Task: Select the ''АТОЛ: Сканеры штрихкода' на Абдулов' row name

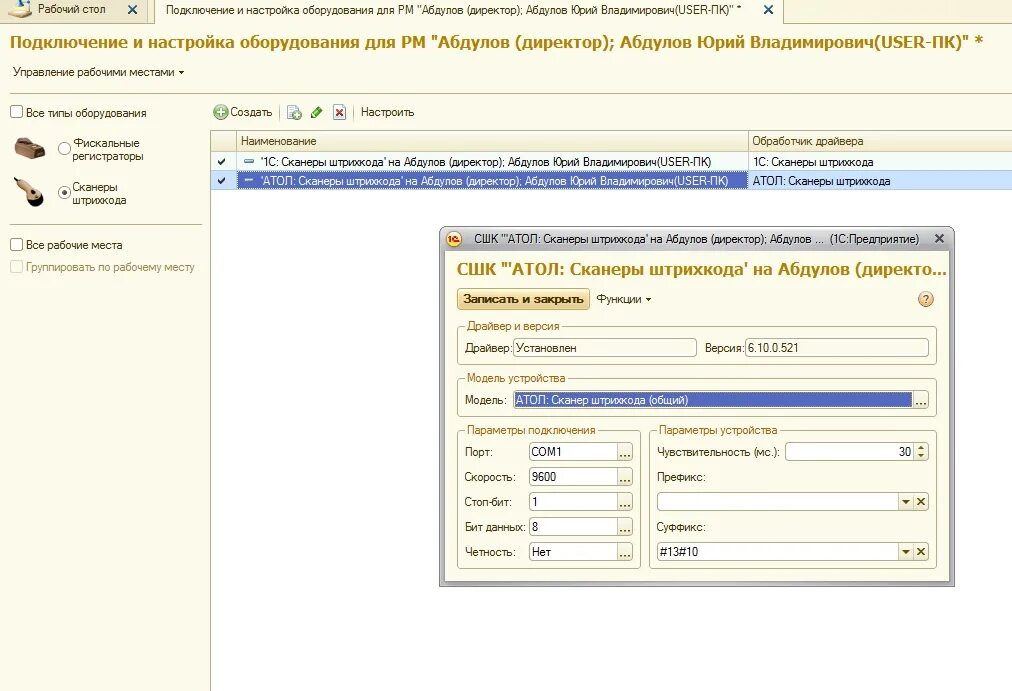Action: point(494,181)
